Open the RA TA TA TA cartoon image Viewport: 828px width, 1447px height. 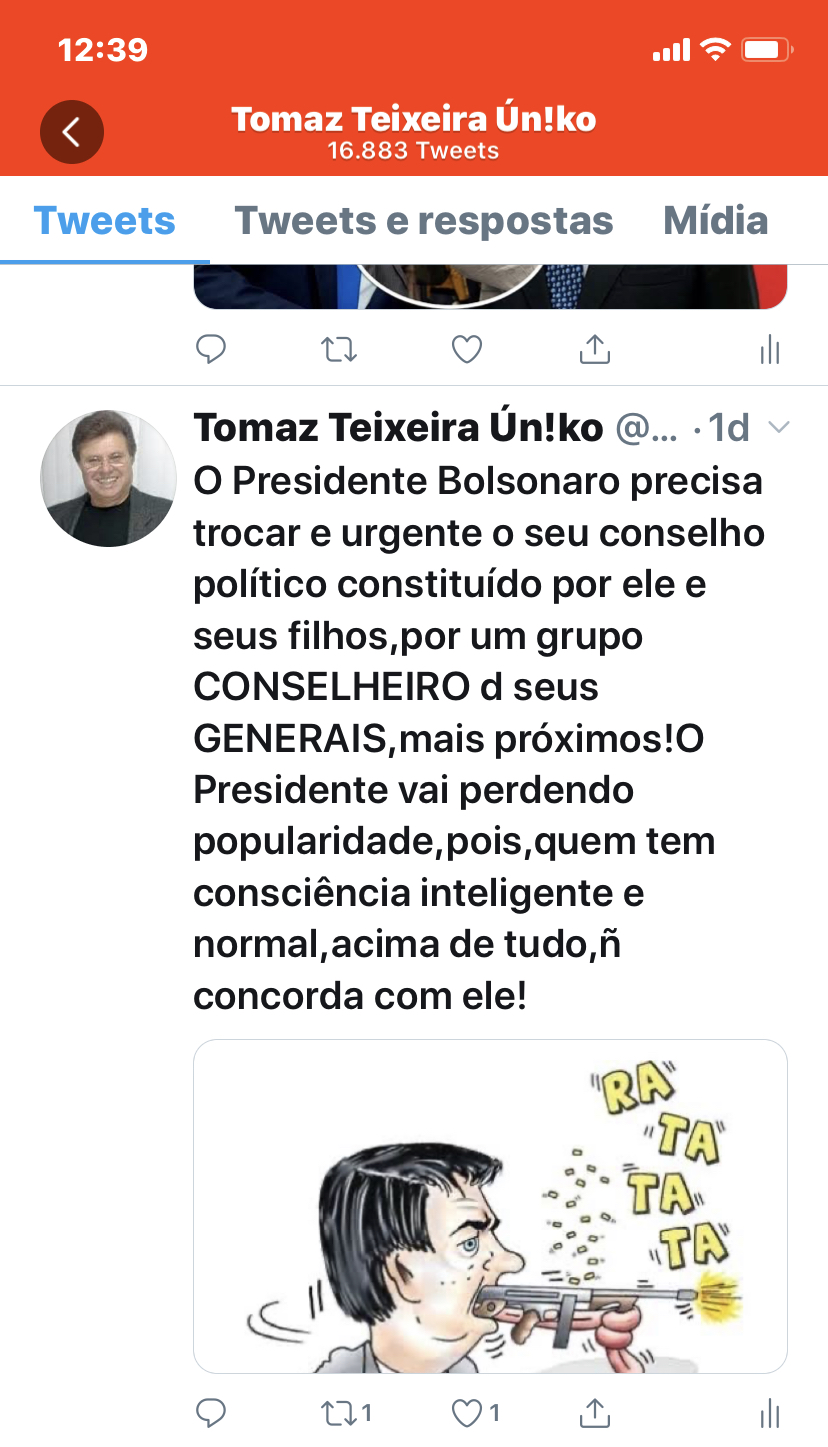point(490,1205)
